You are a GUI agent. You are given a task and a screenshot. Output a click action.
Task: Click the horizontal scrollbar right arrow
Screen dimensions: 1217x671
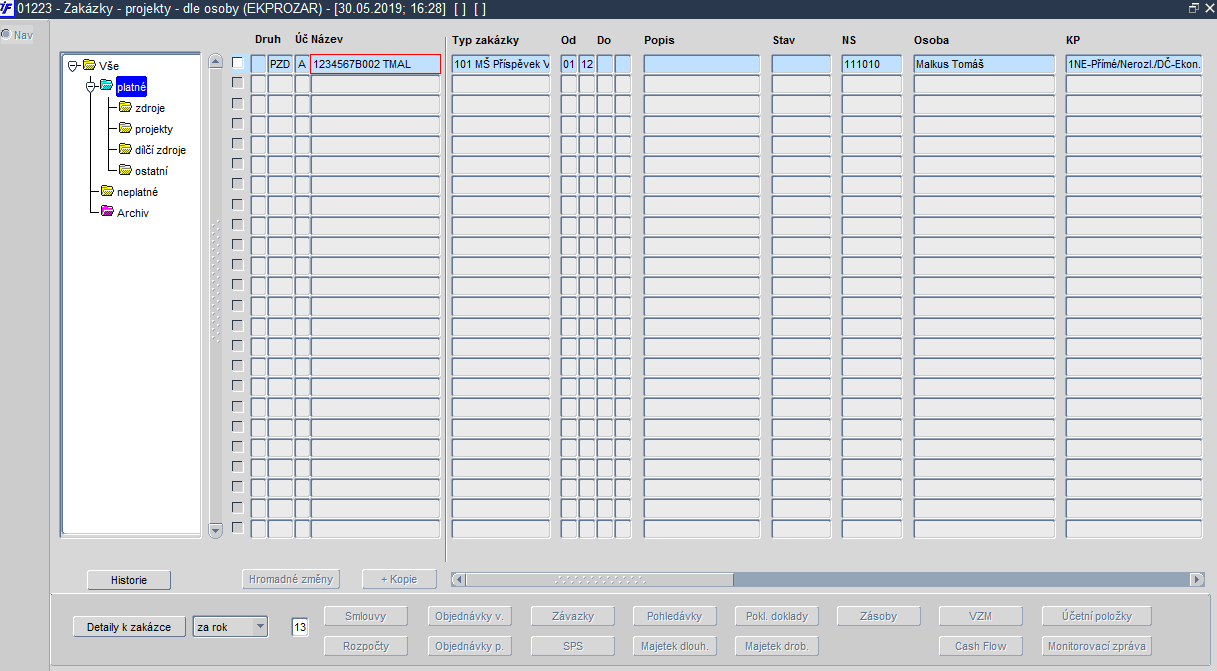tap(1197, 580)
